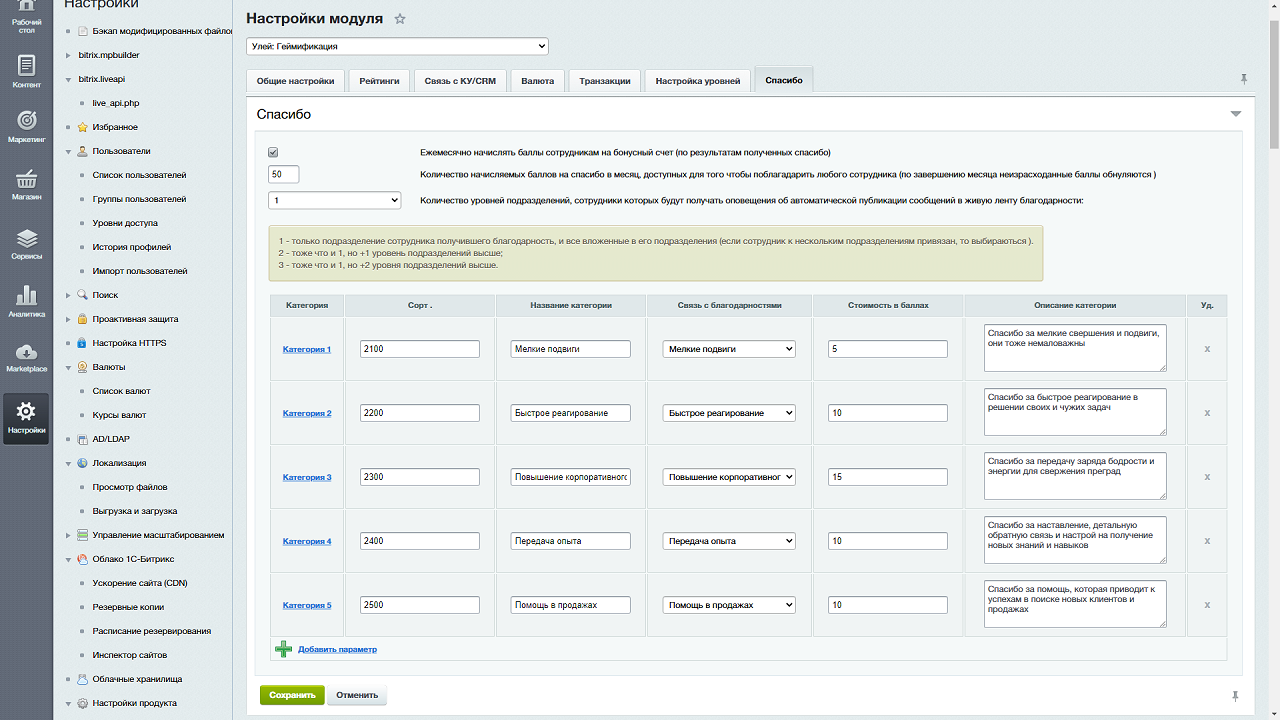Screen dimensions: 1280x720
Task: Go to Магазин via cart icon
Action: coord(26,184)
